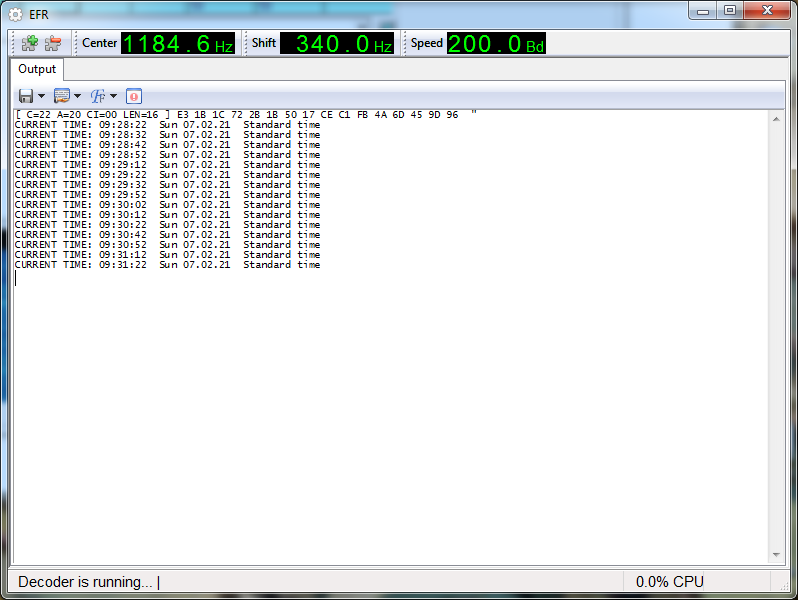Viewport: 798px width, 600px height.
Task: Click the line CURRENT TIME: 09:29:32
Action: (x=167, y=185)
